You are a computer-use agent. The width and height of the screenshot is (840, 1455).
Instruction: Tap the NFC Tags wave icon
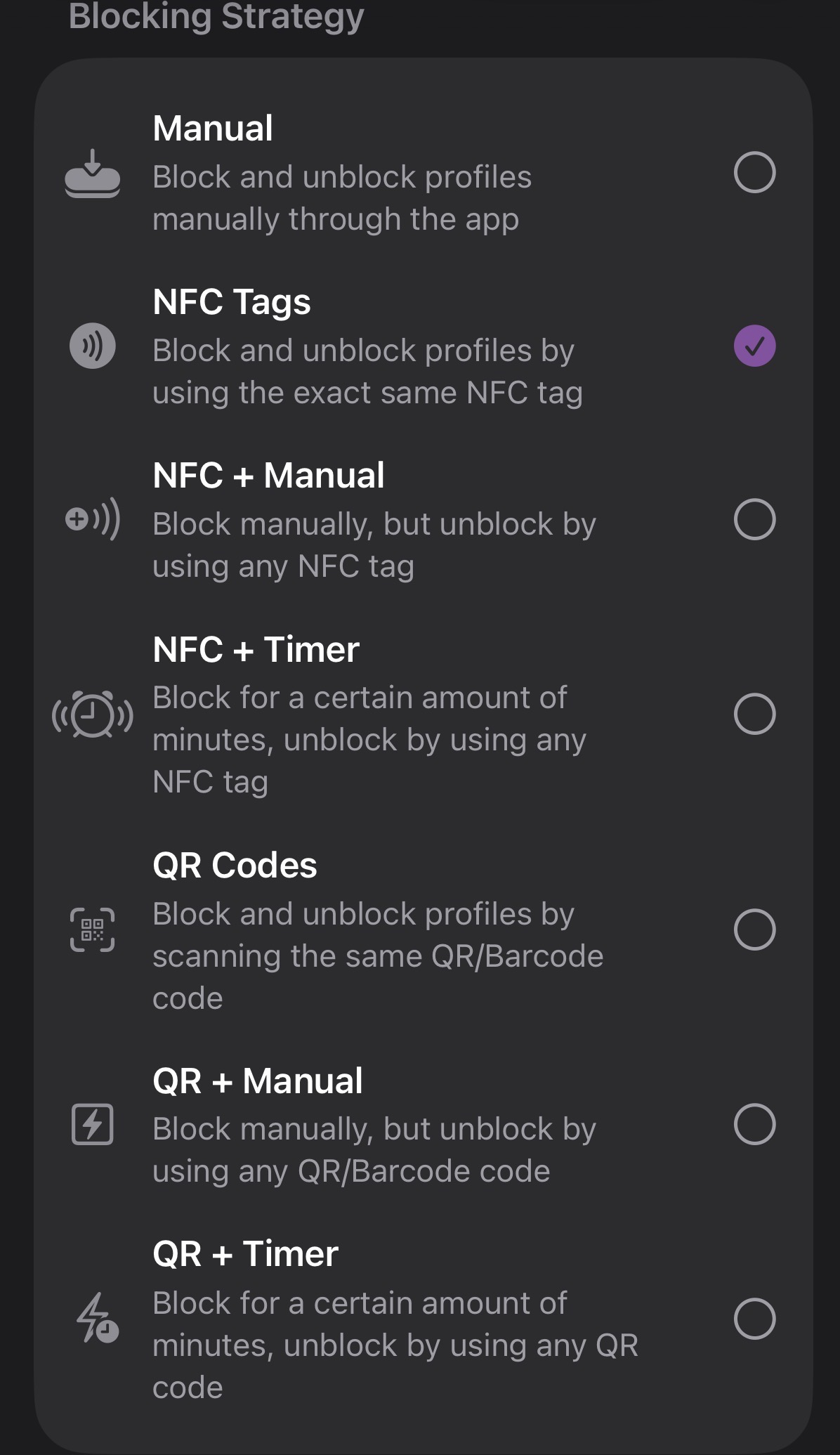point(92,346)
